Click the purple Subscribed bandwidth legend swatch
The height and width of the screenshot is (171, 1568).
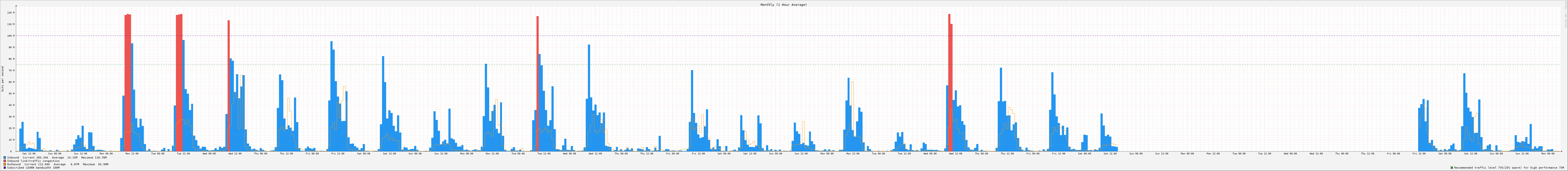(5, 167)
